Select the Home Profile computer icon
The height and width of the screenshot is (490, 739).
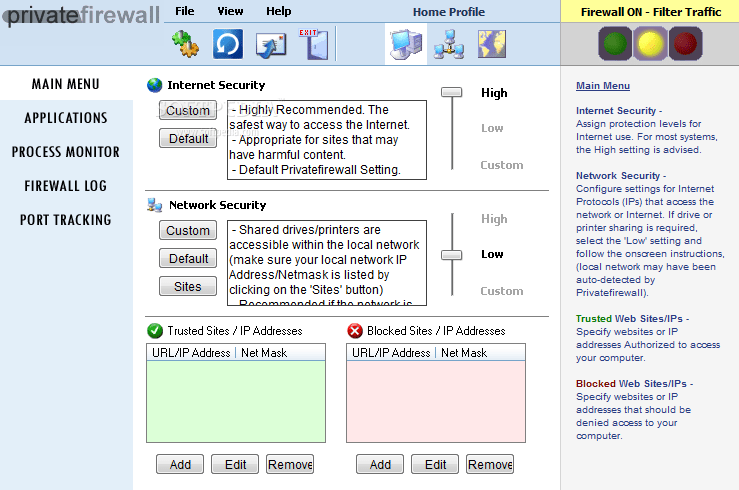tap(406, 44)
